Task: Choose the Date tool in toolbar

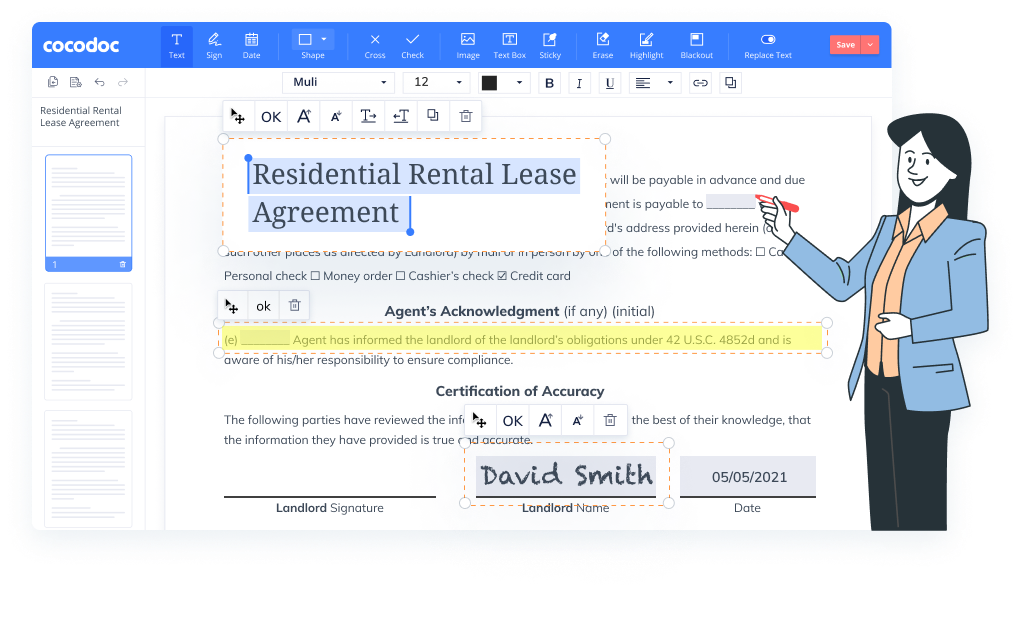Action: tap(251, 45)
